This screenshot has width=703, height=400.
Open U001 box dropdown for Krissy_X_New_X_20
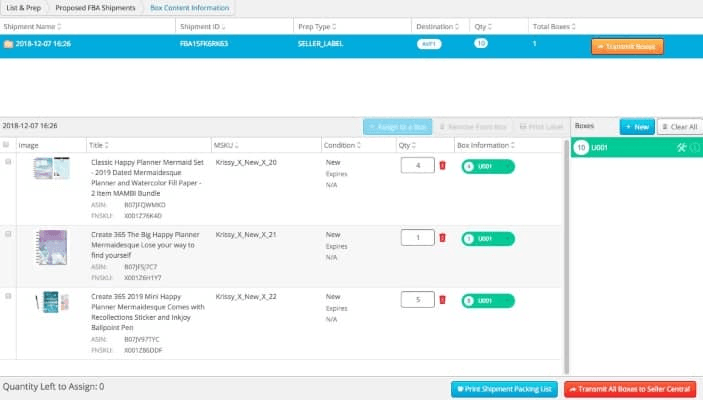(488, 166)
